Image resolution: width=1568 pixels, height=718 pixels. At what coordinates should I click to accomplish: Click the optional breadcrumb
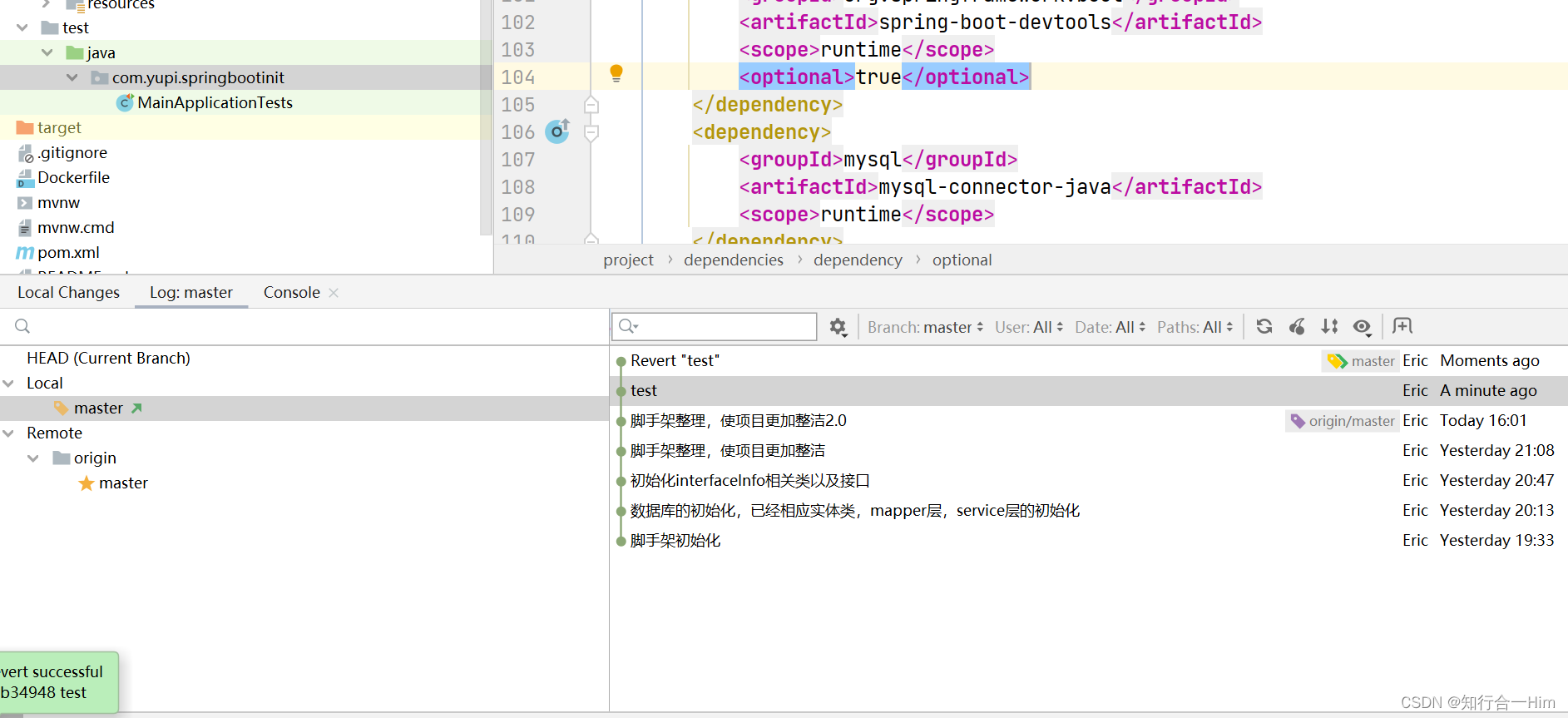pos(962,260)
